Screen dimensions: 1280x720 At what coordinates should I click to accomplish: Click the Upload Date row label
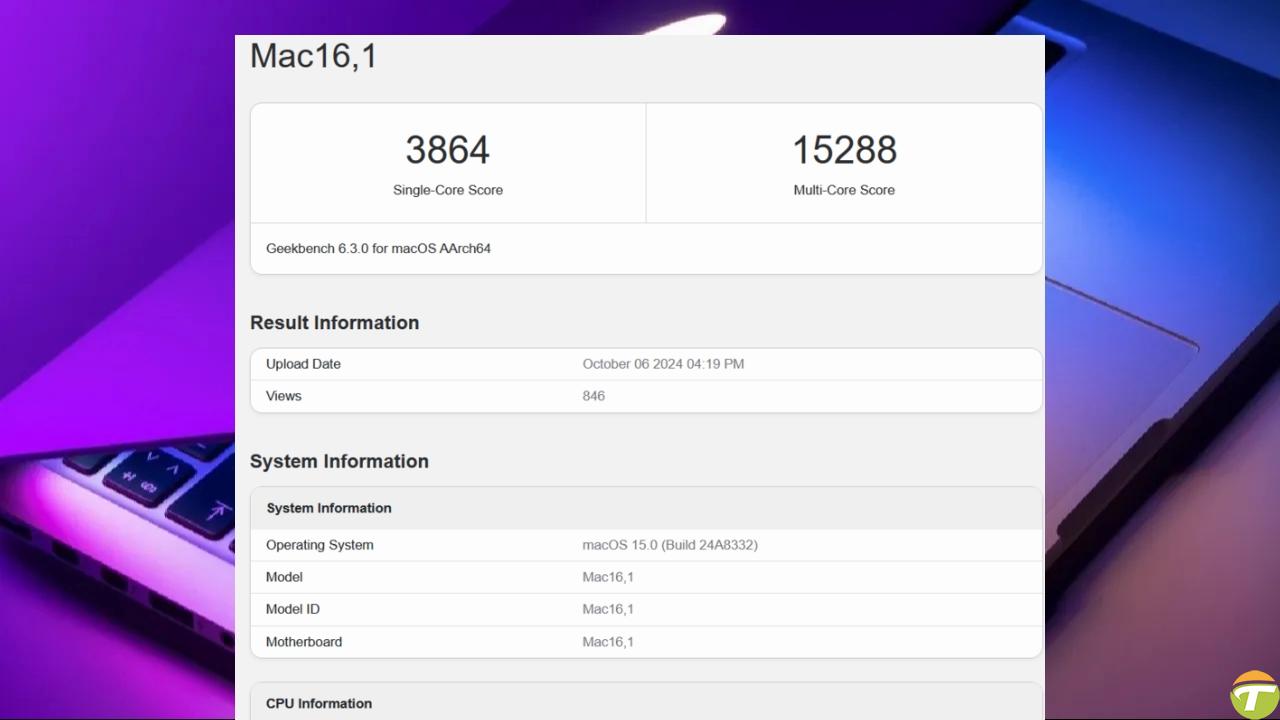pos(303,364)
